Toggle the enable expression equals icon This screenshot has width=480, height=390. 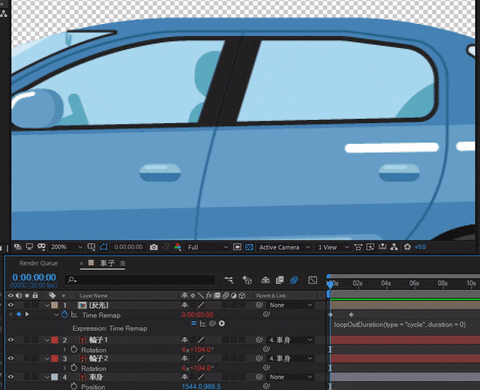[194, 323]
